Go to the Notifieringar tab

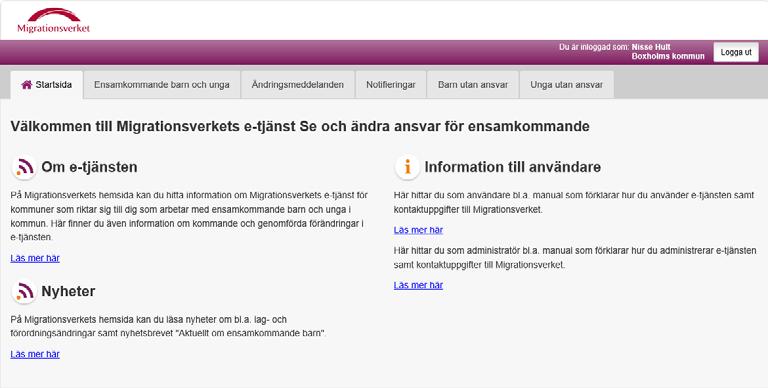pyautogui.click(x=391, y=85)
